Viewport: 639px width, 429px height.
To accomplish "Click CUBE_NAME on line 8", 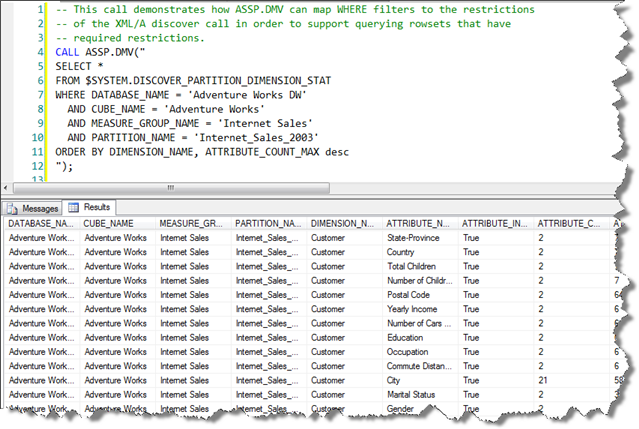I will 118,109.
